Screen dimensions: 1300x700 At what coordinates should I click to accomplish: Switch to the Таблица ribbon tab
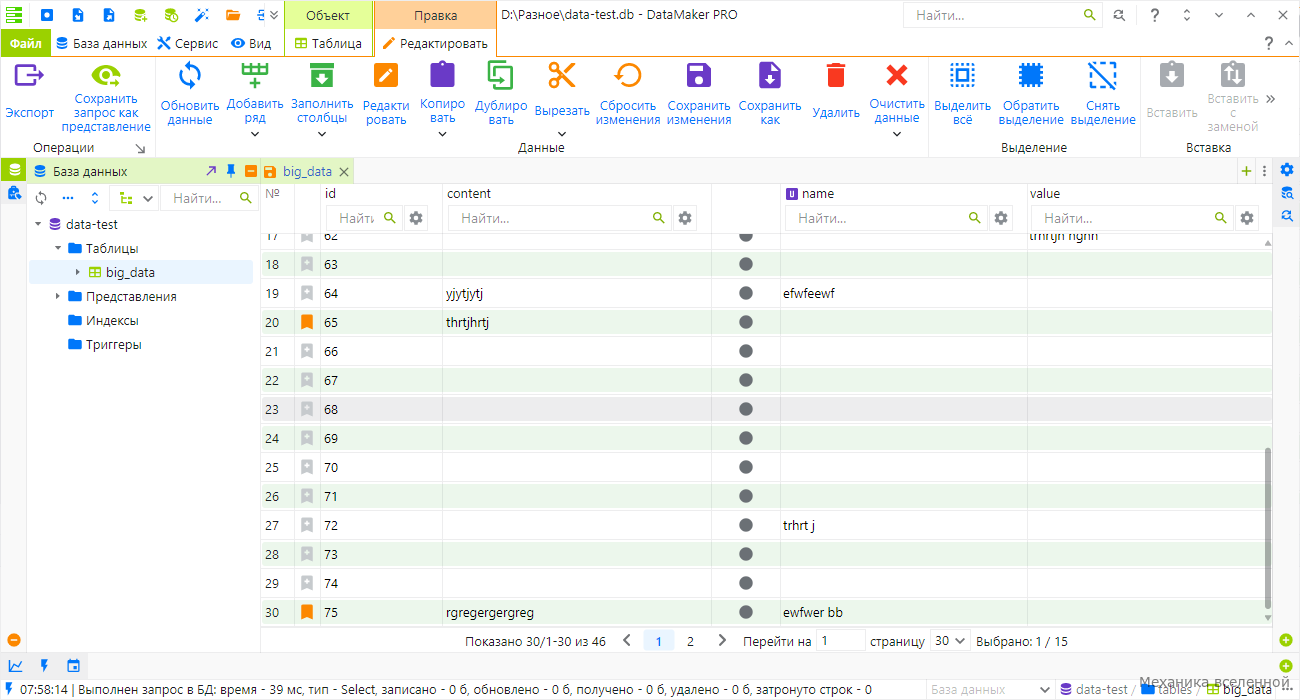click(328, 43)
